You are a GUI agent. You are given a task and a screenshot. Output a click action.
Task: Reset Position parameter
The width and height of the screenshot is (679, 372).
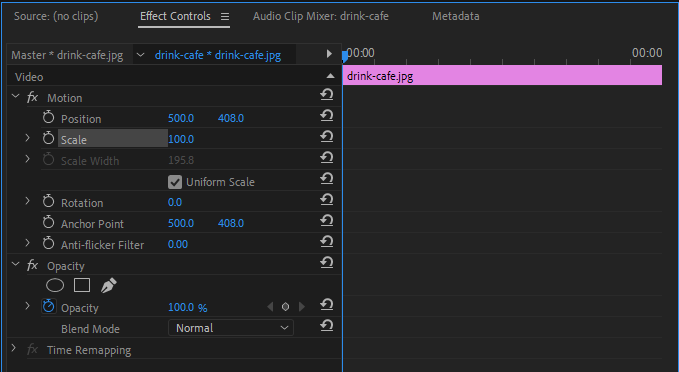point(327,115)
